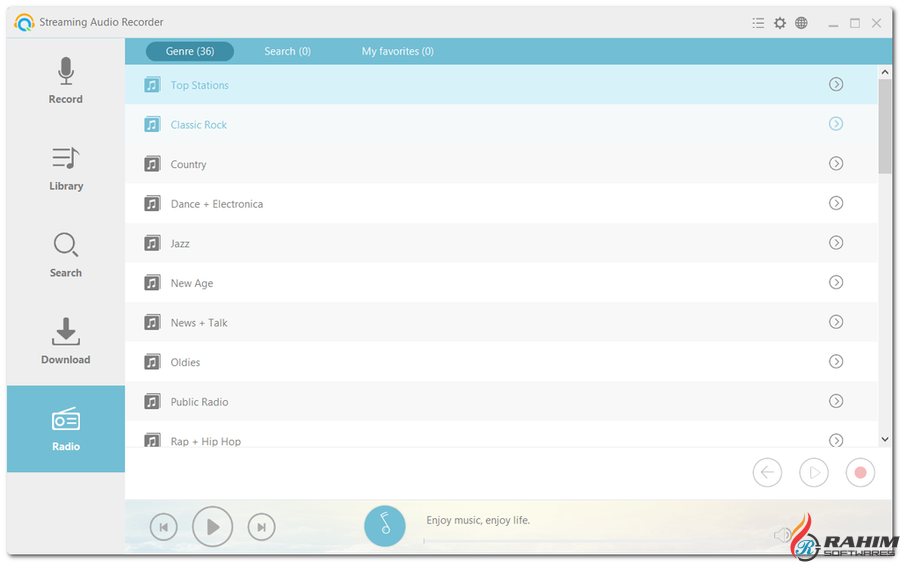This screenshot has width=900, height=562.
Task: Start recording with the red dot button
Action: pos(860,472)
